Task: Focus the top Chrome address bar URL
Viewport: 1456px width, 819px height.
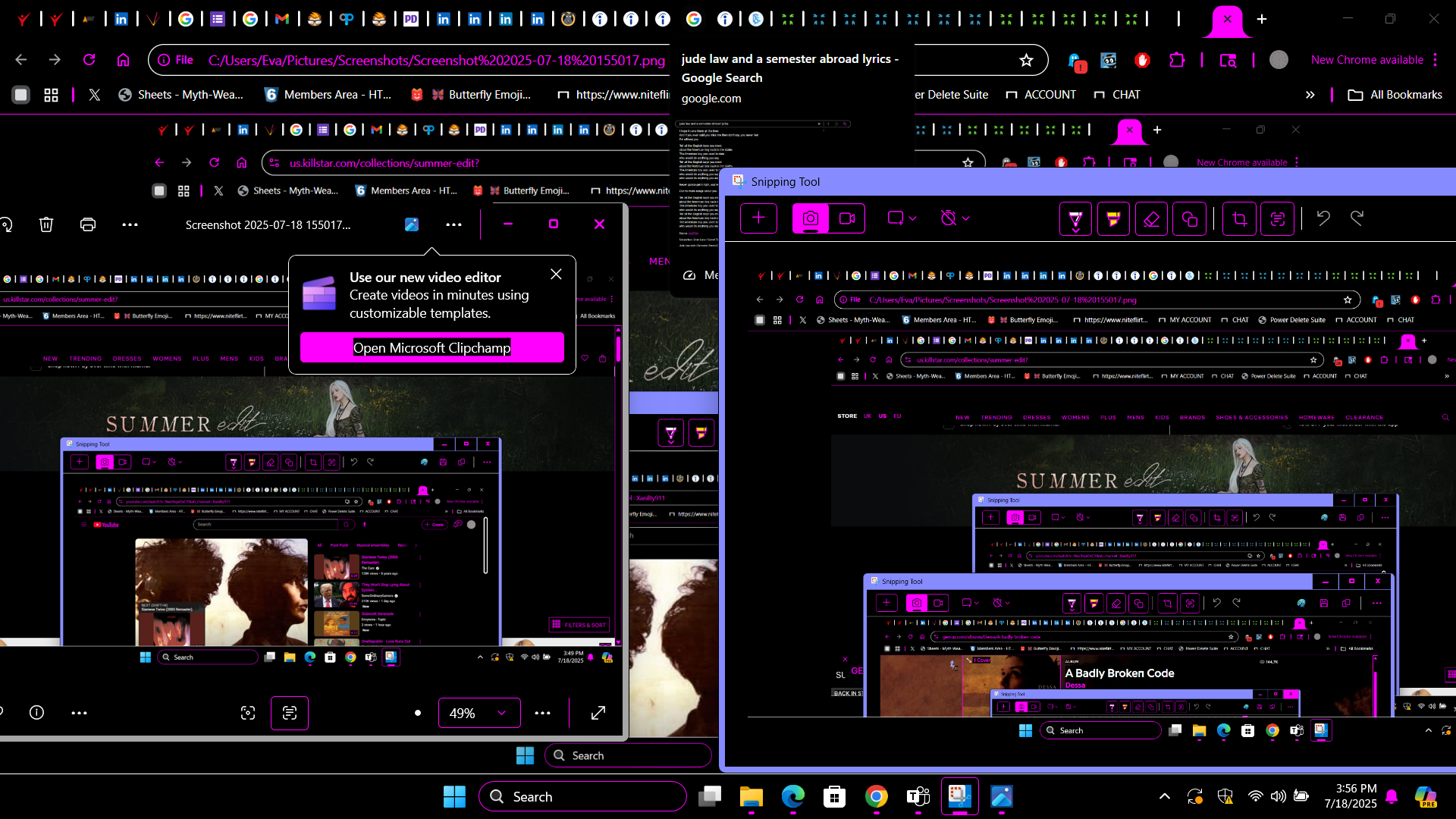Action: point(436,60)
